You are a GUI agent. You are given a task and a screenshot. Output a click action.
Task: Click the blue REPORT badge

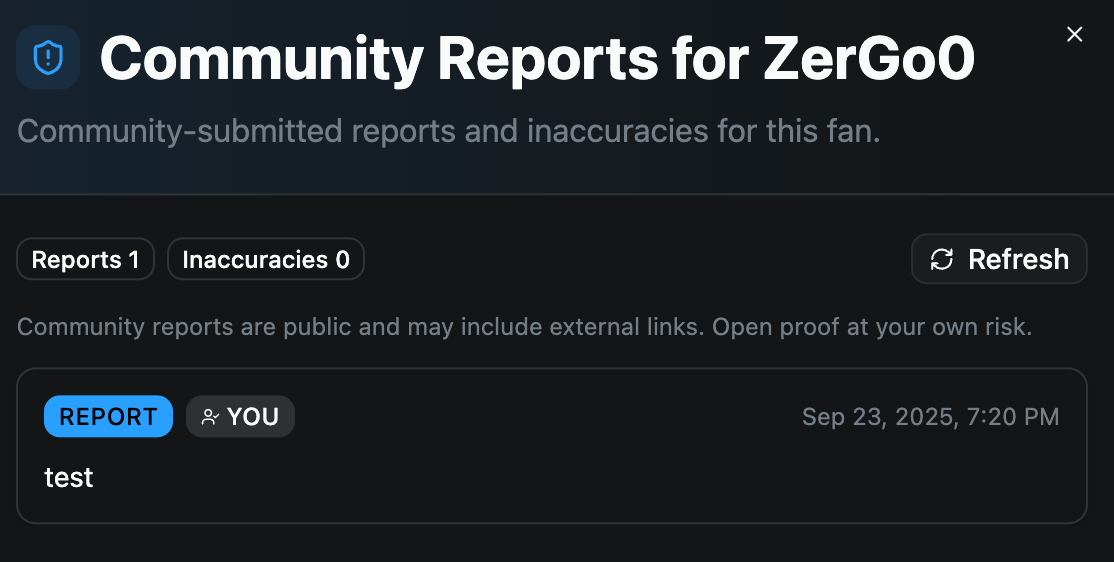(x=108, y=417)
